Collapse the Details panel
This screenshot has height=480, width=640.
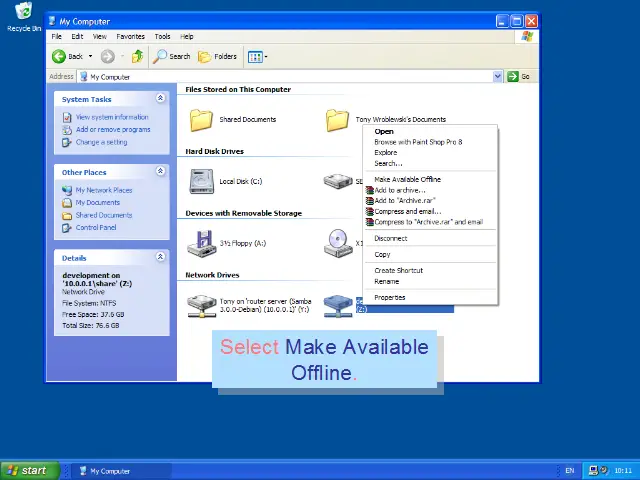[x=160, y=257]
